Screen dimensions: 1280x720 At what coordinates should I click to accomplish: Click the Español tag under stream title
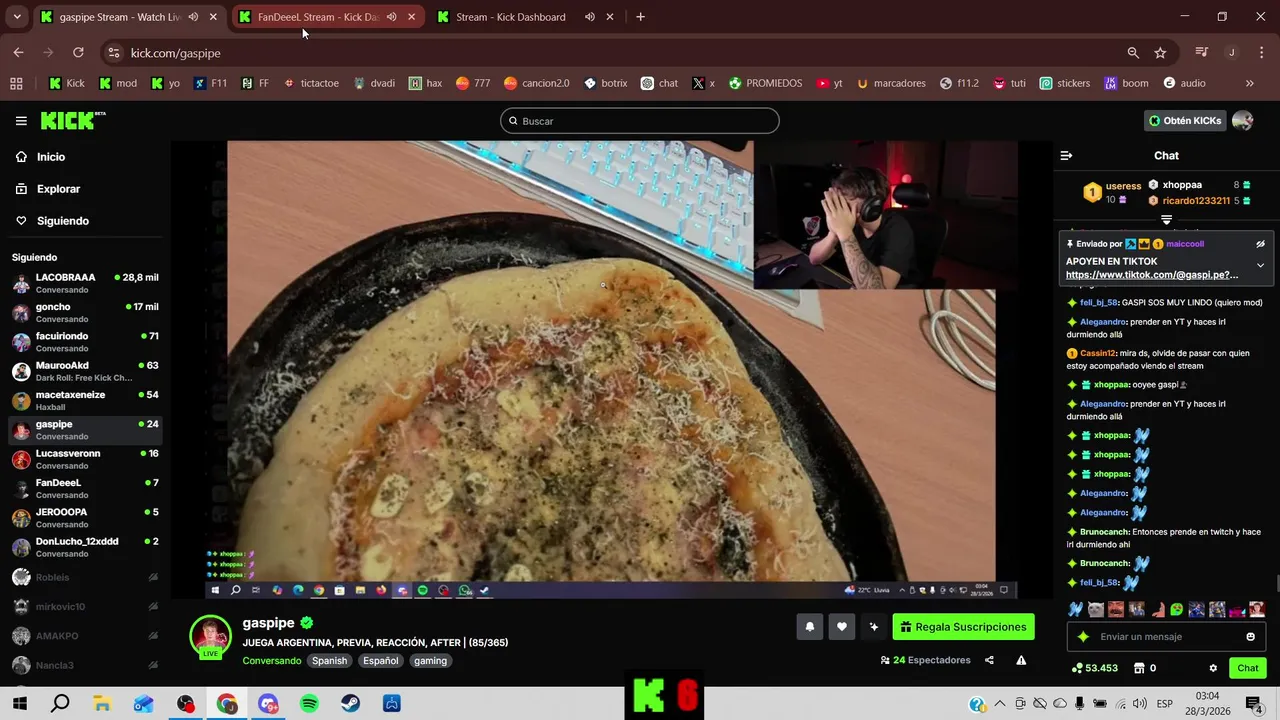(380, 661)
